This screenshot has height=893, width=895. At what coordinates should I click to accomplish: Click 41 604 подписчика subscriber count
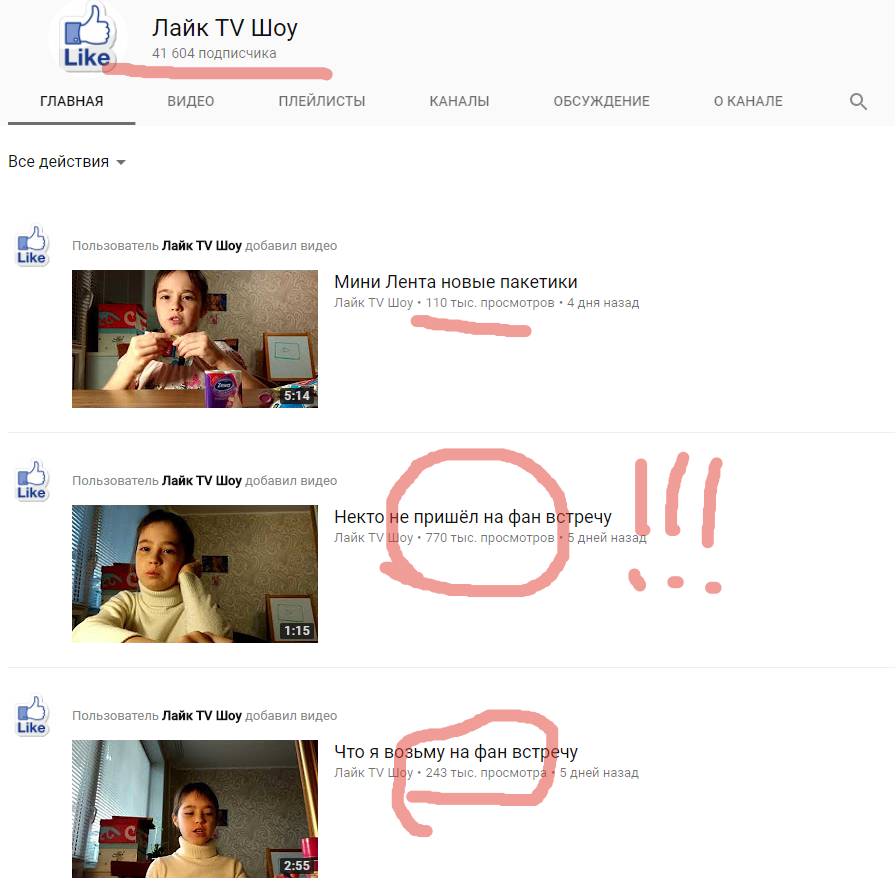(214, 53)
